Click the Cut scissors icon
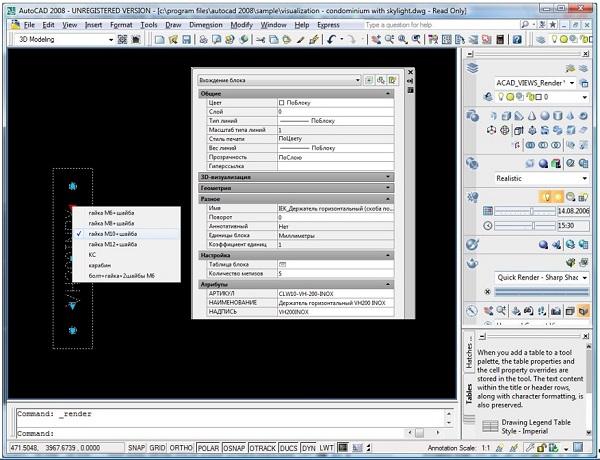Viewport: 600px width, 460px height. 261,39
